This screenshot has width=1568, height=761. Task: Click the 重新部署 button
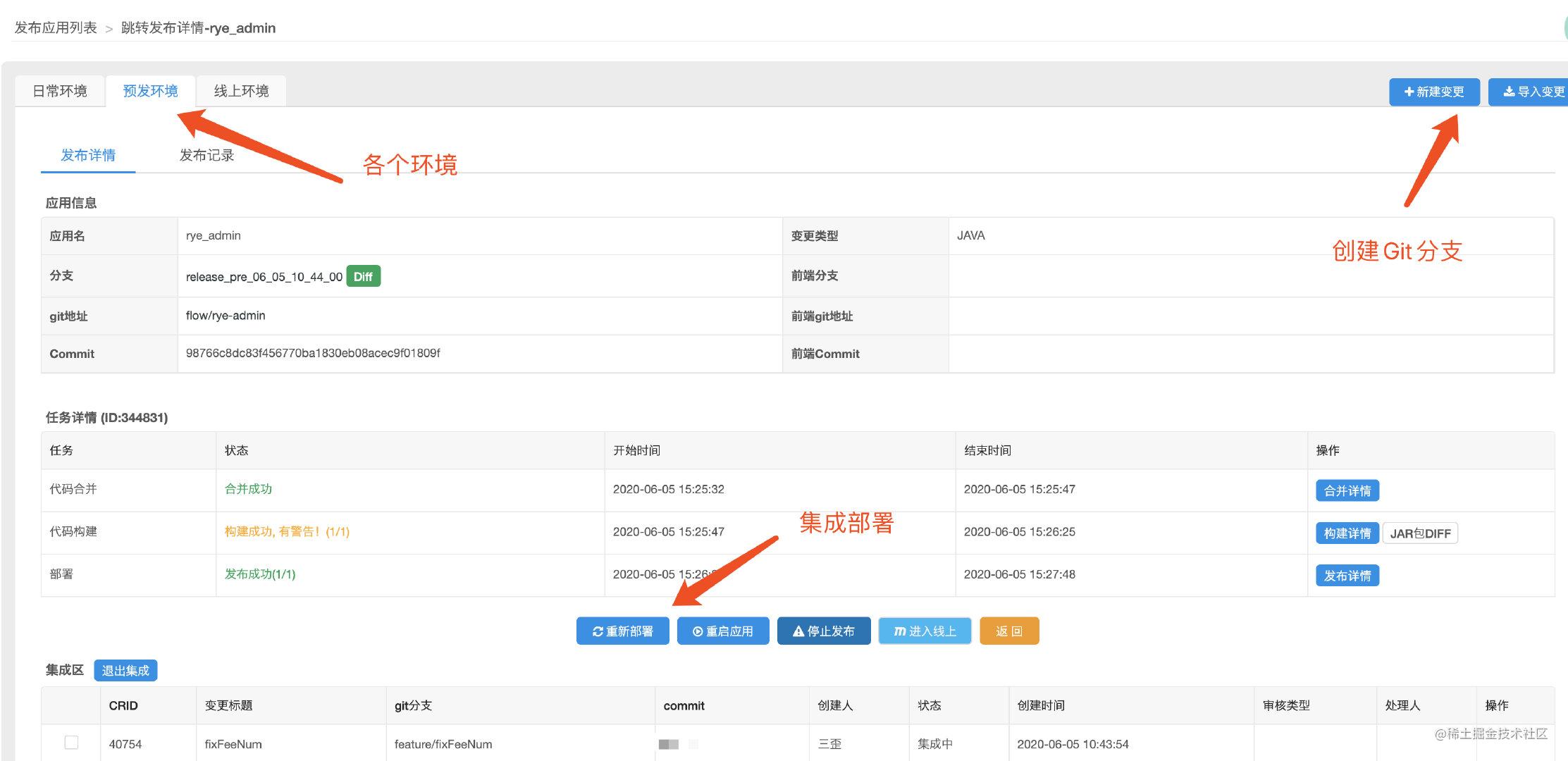click(x=622, y=631)
